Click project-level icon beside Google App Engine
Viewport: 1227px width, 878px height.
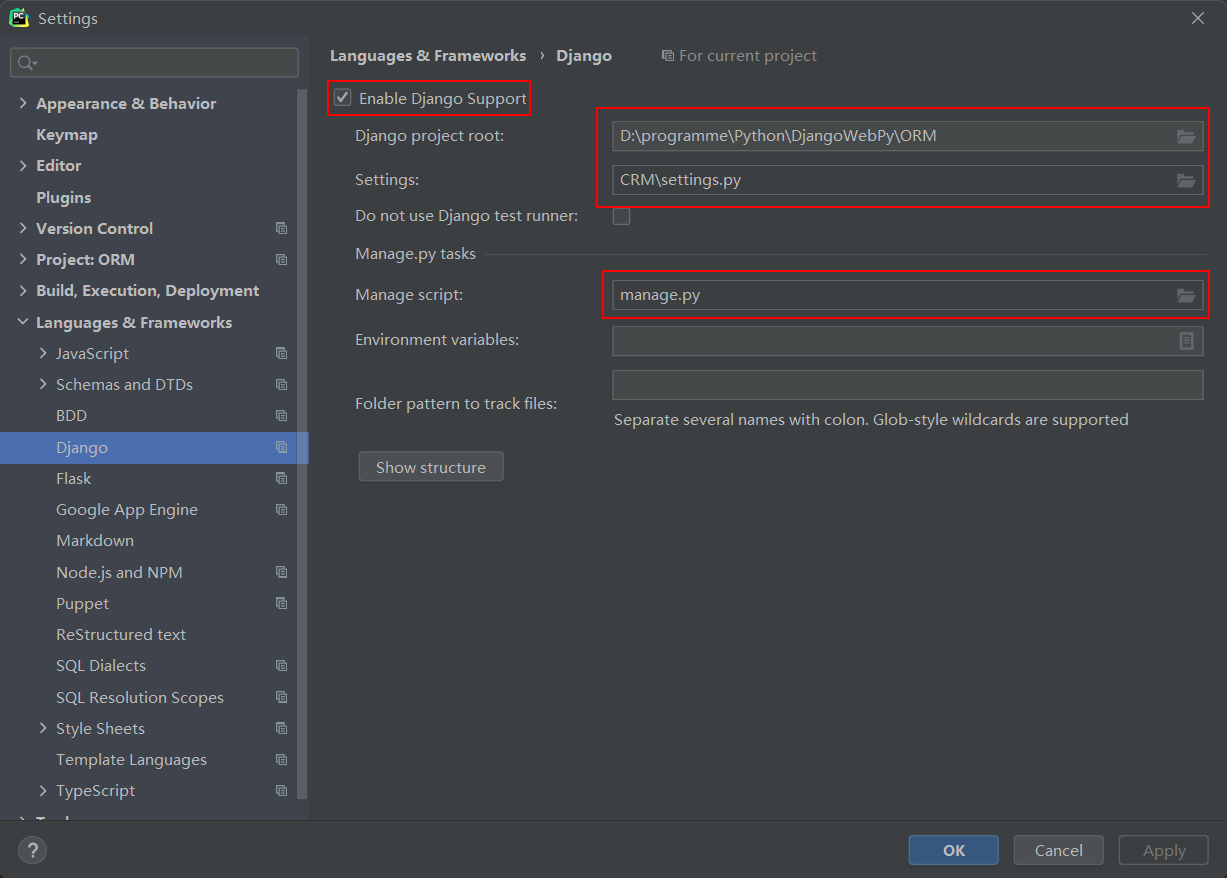pyautogui.click(x=281, y=510)
